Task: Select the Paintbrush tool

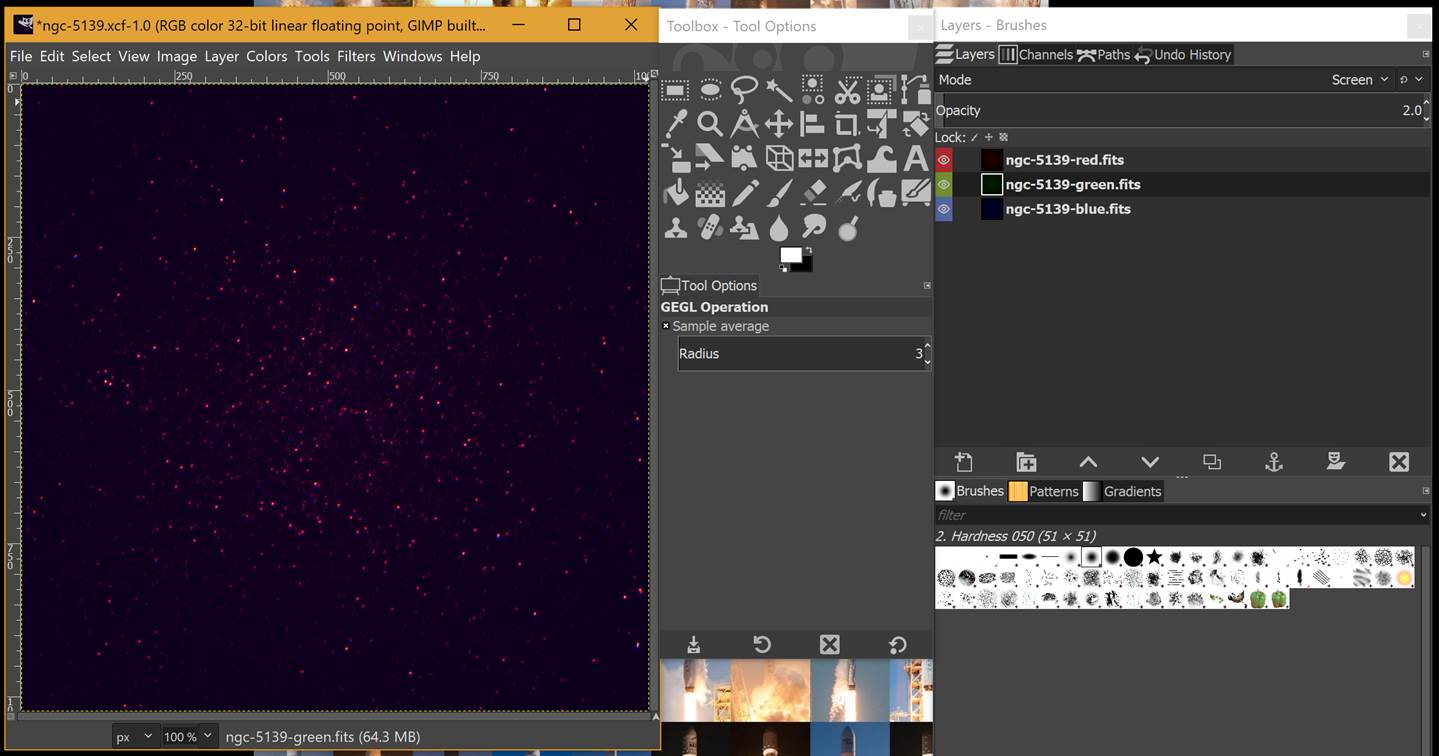Action: (x=778, y=192)
